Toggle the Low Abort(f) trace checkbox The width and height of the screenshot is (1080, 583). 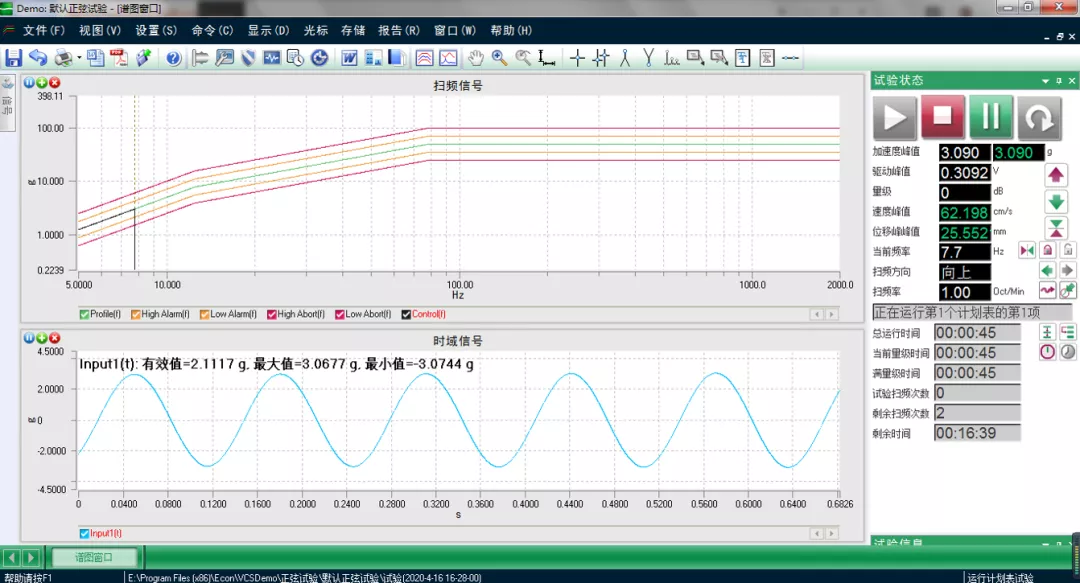[340, 314]
